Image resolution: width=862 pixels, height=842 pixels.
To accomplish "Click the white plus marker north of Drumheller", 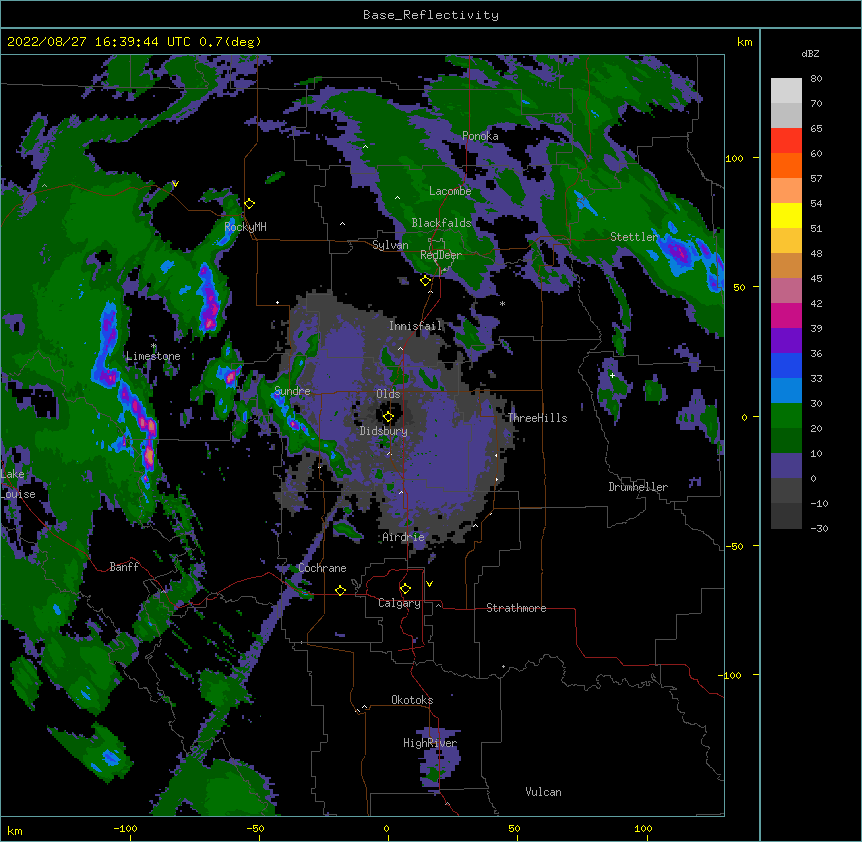I will (x=612, y=375).
